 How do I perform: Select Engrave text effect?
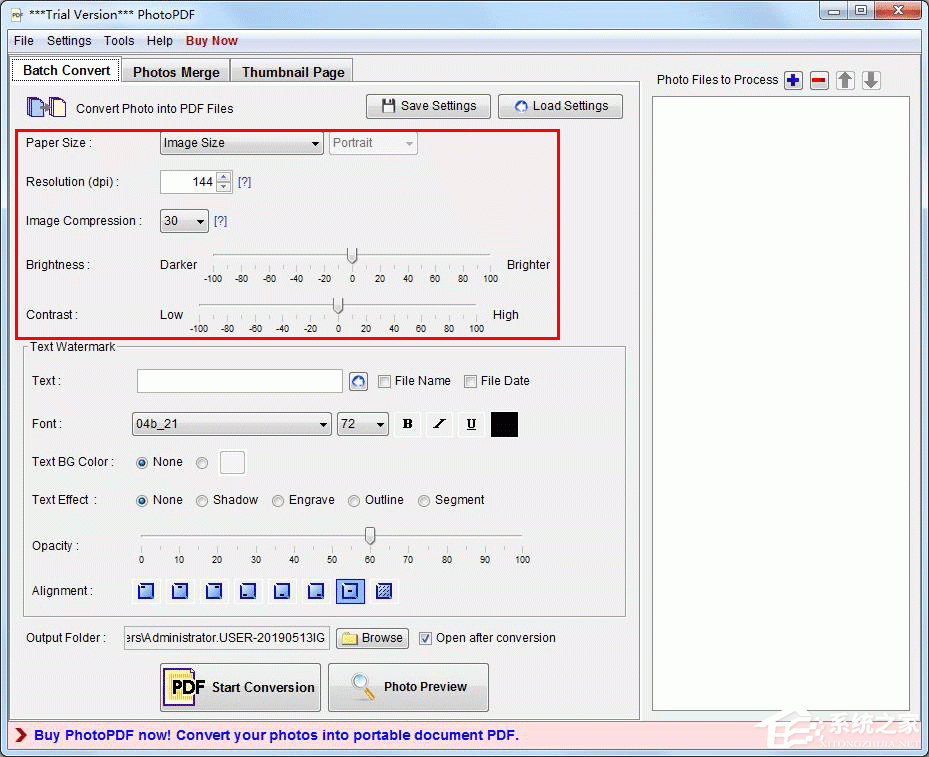pos(278,501)
